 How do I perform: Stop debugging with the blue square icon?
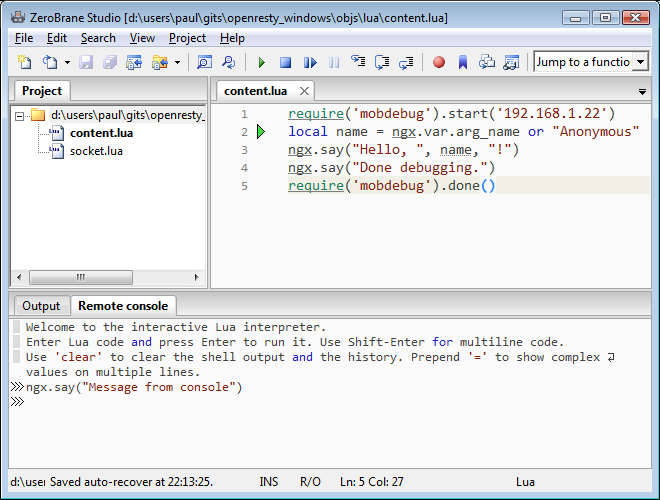click(x=286, y=62)
